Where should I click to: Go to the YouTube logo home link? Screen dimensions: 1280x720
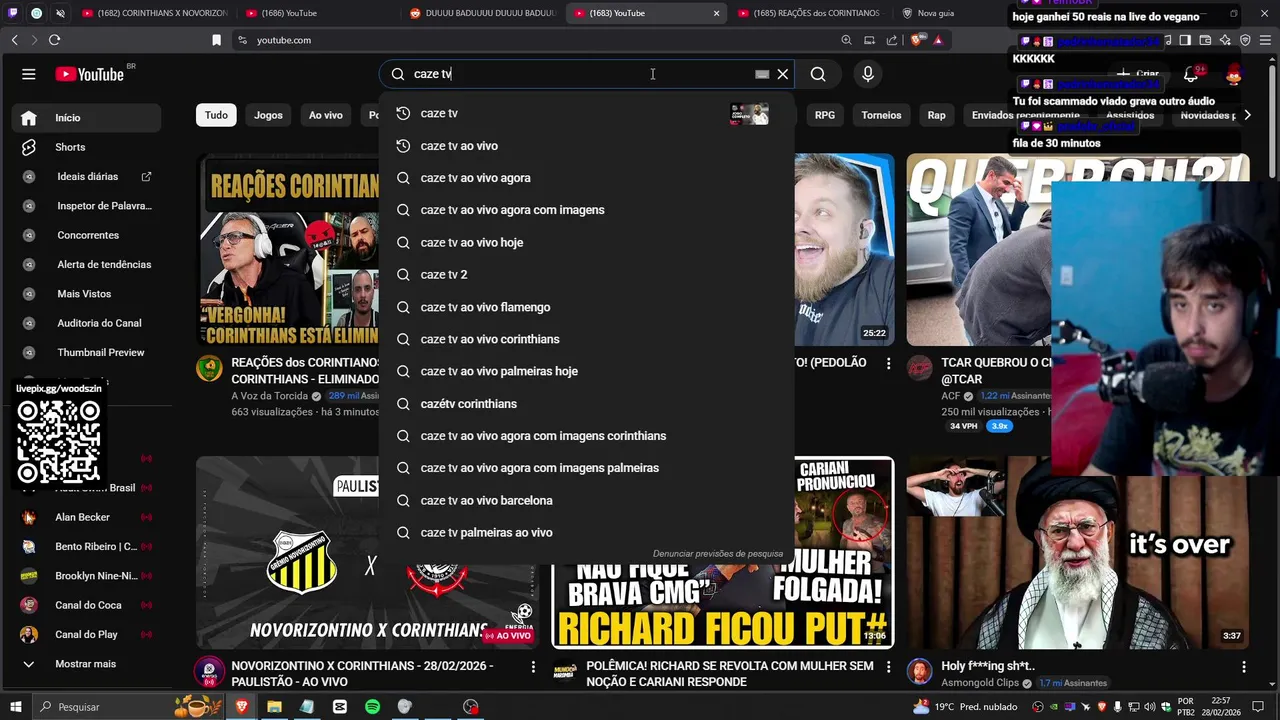[x=90, y=74]
